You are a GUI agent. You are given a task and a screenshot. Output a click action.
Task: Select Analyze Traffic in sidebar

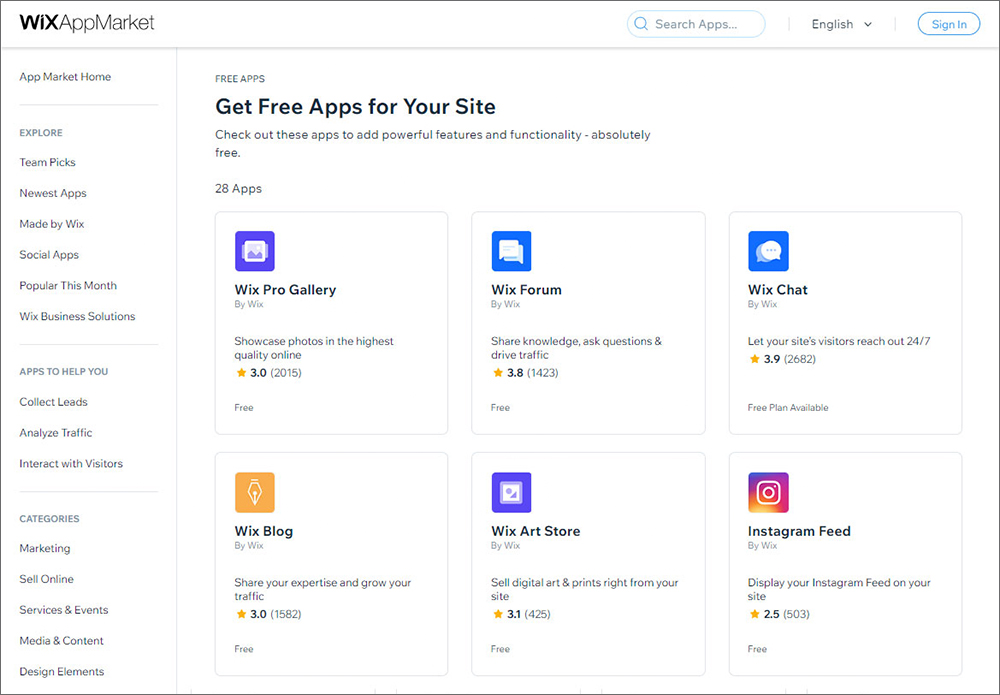point(56,433)
